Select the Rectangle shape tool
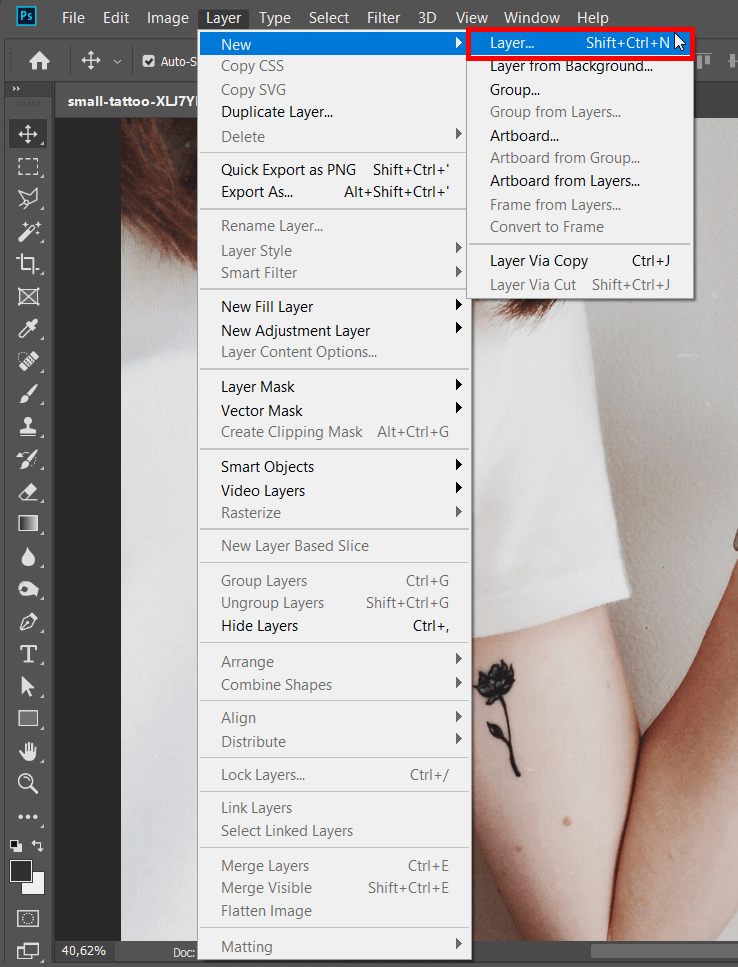 click(x=28, y=719)
